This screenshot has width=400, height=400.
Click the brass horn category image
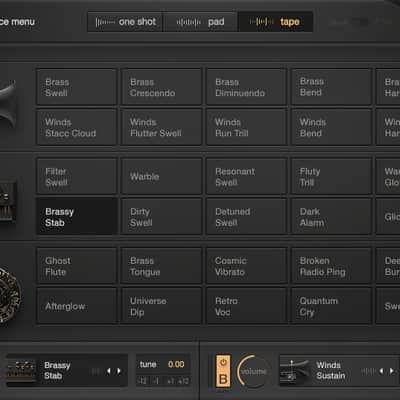7,104
